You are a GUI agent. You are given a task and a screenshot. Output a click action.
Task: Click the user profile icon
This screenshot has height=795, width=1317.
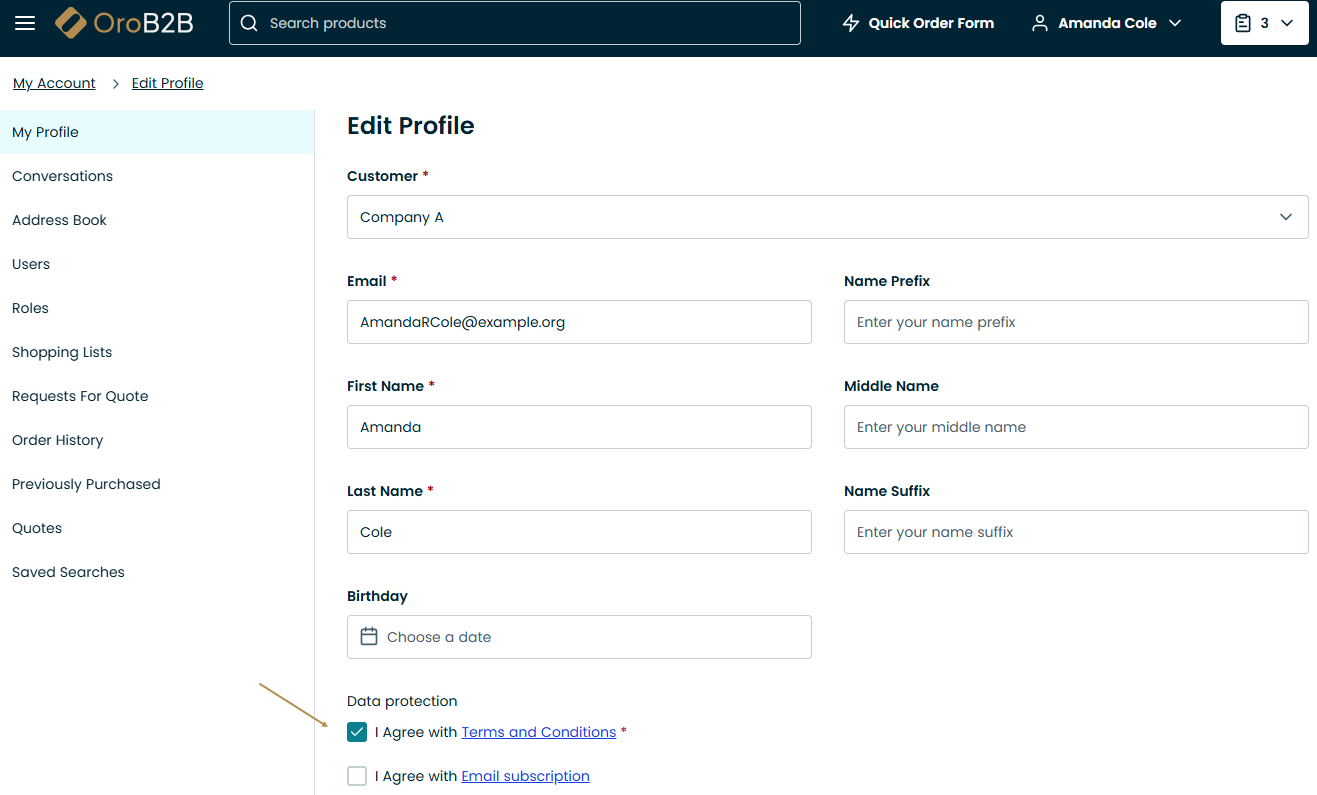coord(1040,23)
